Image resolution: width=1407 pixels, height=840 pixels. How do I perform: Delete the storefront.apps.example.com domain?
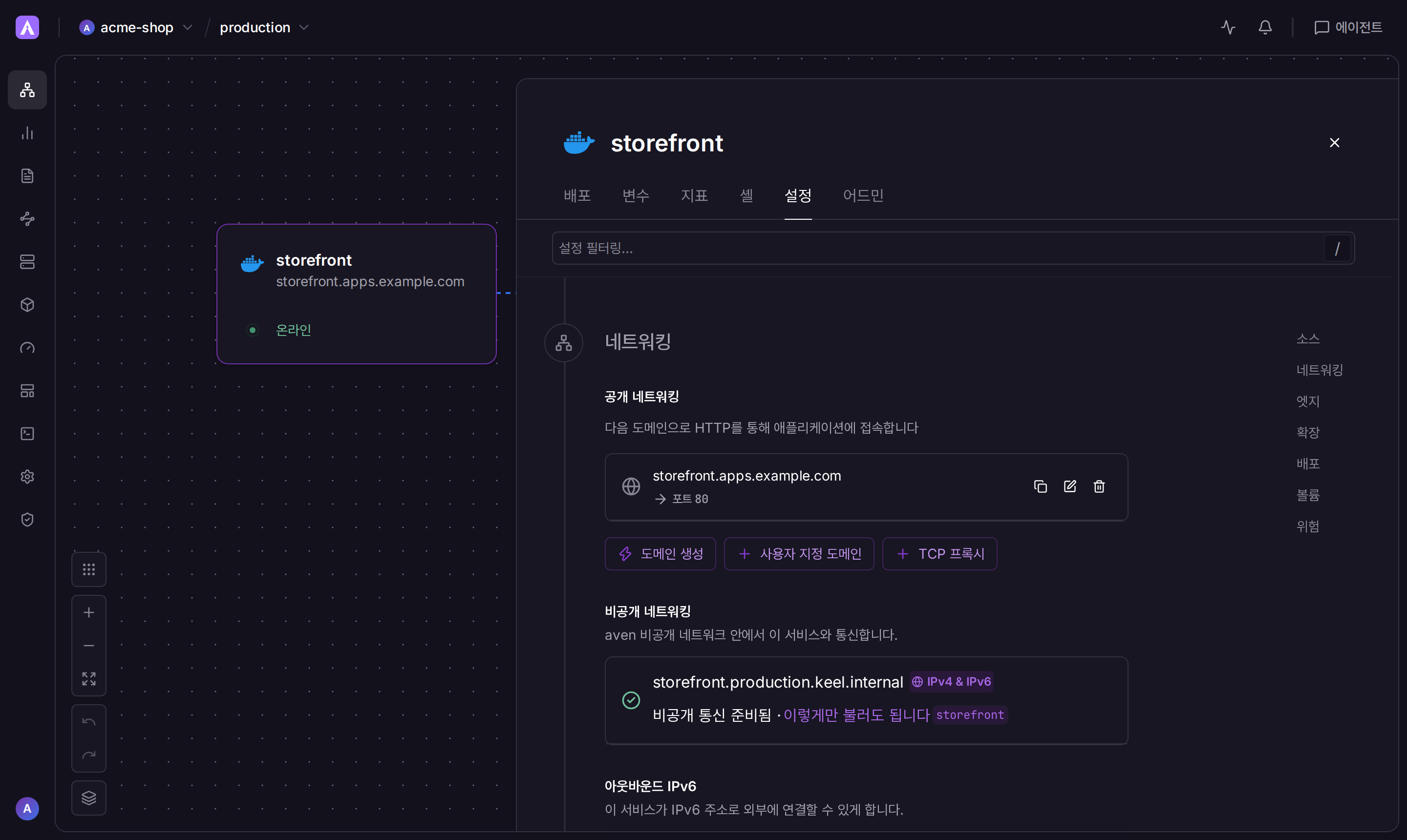(1099, 486)
